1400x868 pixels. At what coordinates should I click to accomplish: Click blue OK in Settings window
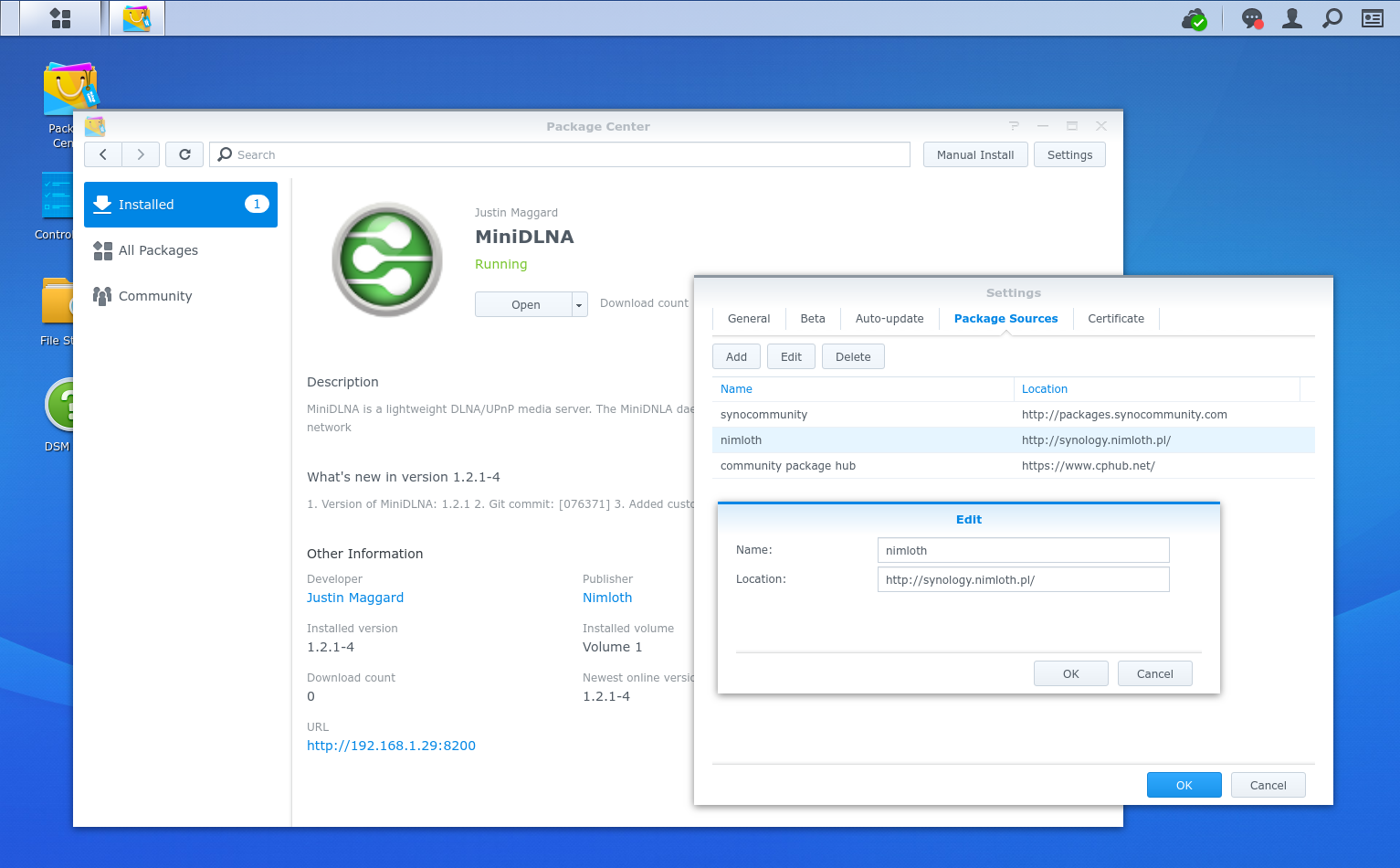click(x=1184, y=786)
